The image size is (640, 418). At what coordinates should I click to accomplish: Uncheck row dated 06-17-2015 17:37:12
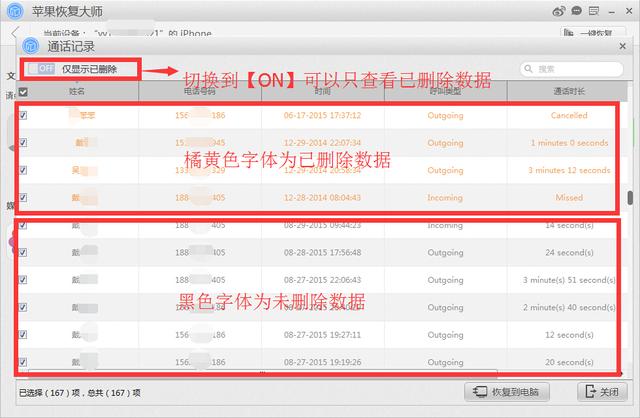coord(23,116)
